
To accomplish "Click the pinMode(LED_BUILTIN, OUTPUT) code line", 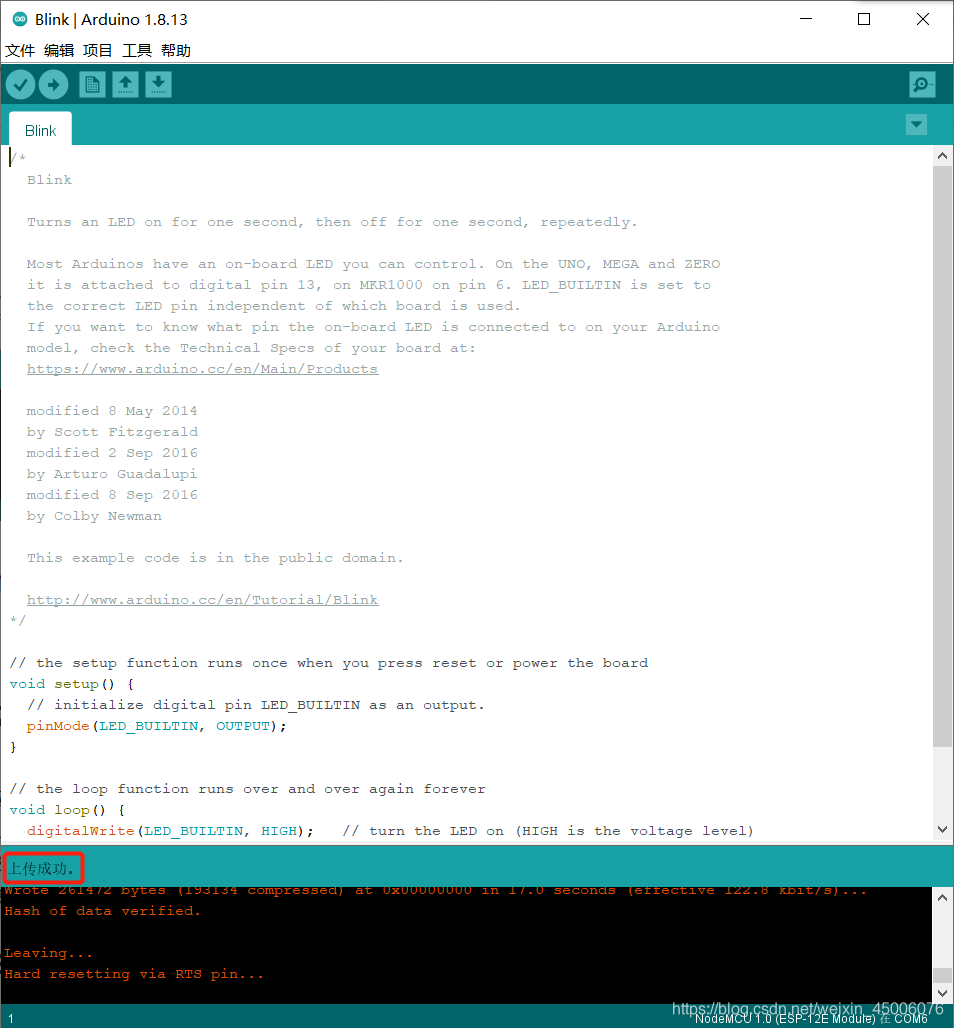I will (156, 726).
